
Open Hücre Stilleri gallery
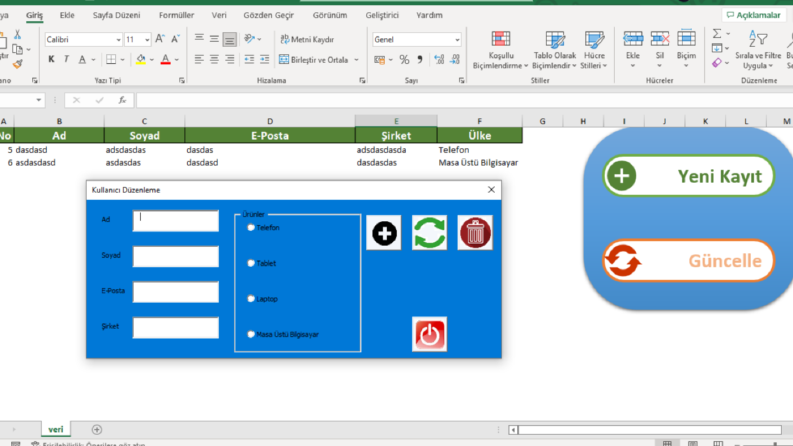click(594, 50)
